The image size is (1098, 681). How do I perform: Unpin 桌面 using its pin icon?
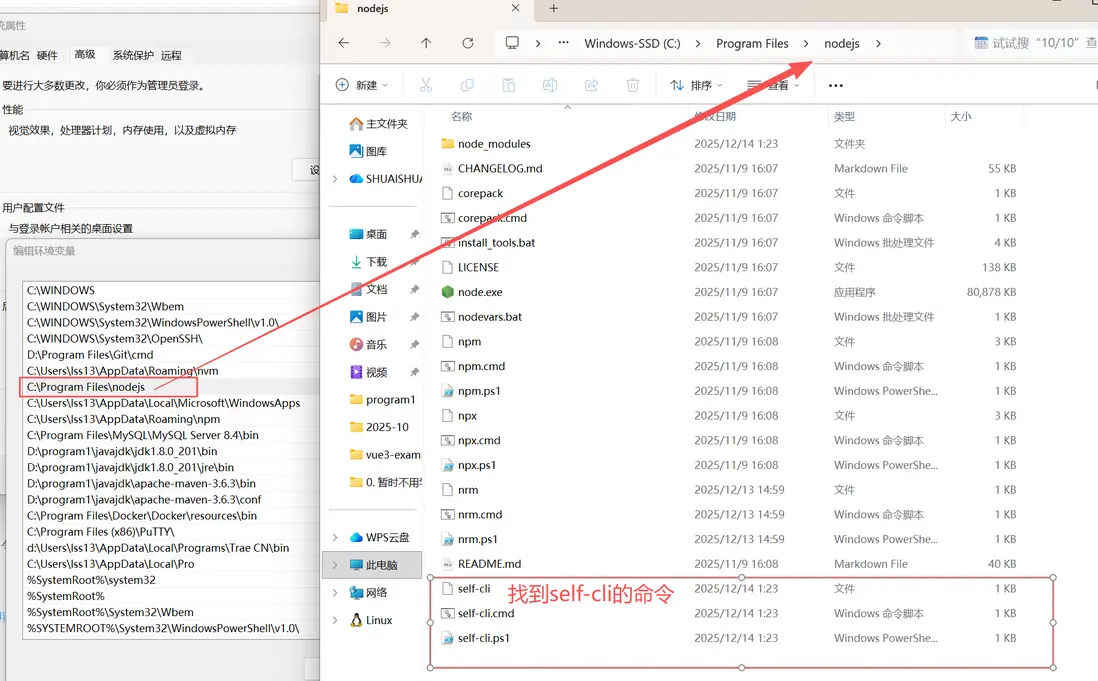tap(415, 234)
